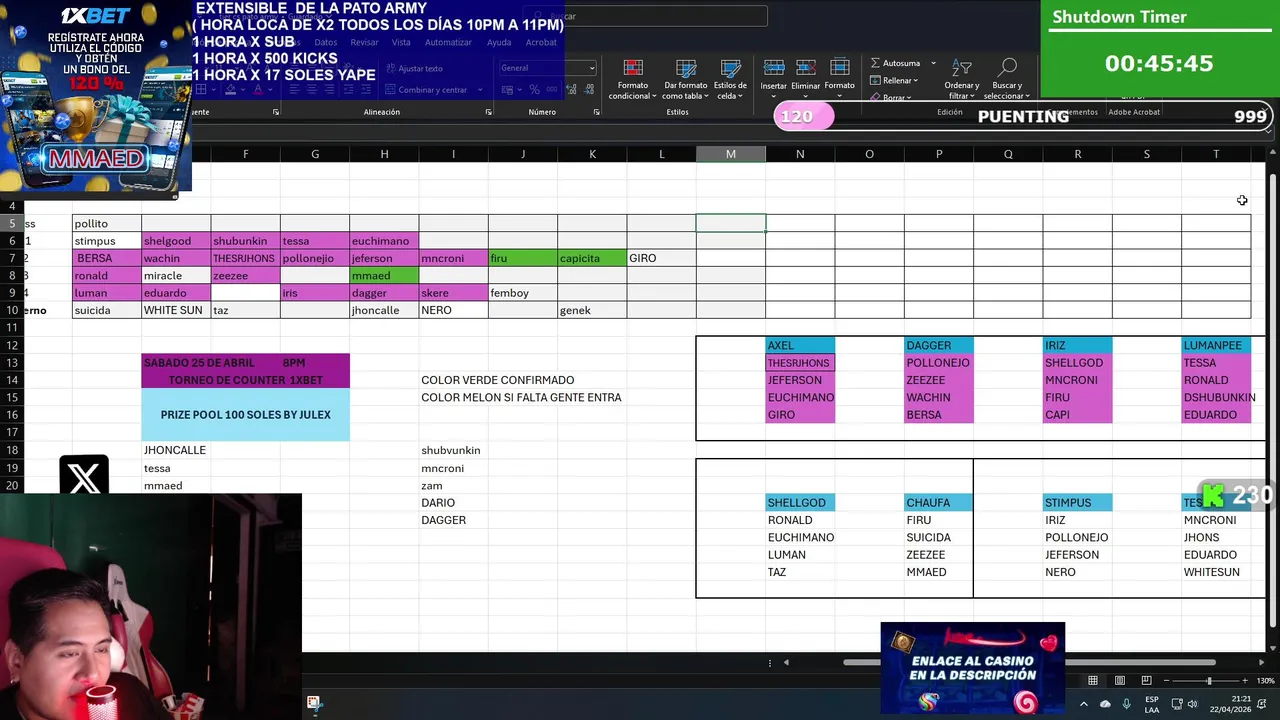Click microphone tray icon
The image size is (1280, 720).
coord(1127,704)
